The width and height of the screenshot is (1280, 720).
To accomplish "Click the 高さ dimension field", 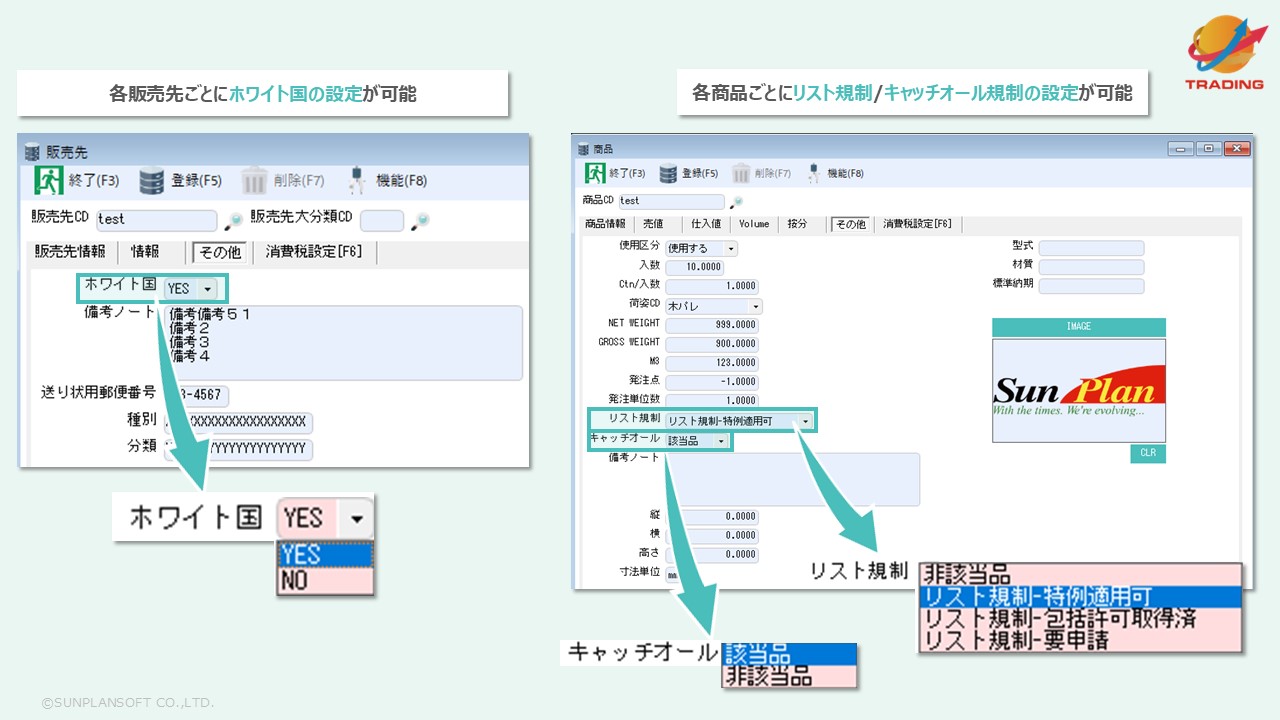I will [712, 555].
